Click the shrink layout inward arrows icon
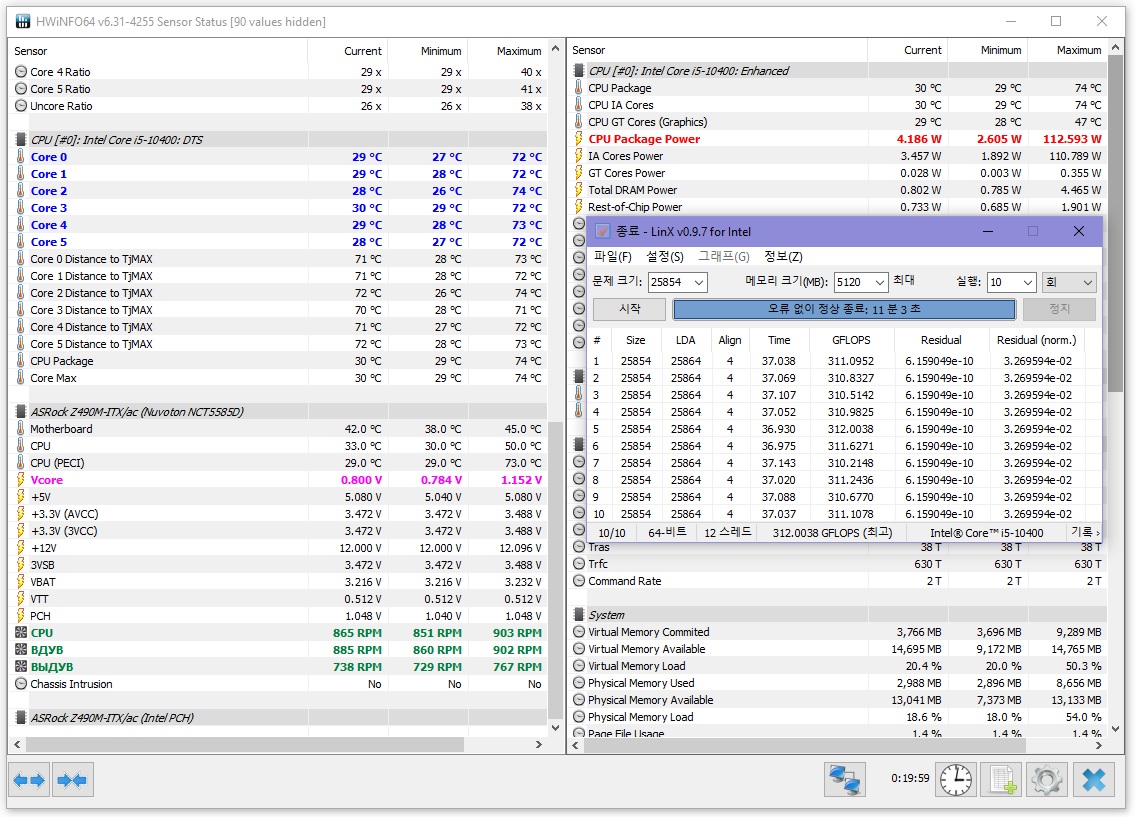This screenshot has width=1135, height=817. (72, 780)
